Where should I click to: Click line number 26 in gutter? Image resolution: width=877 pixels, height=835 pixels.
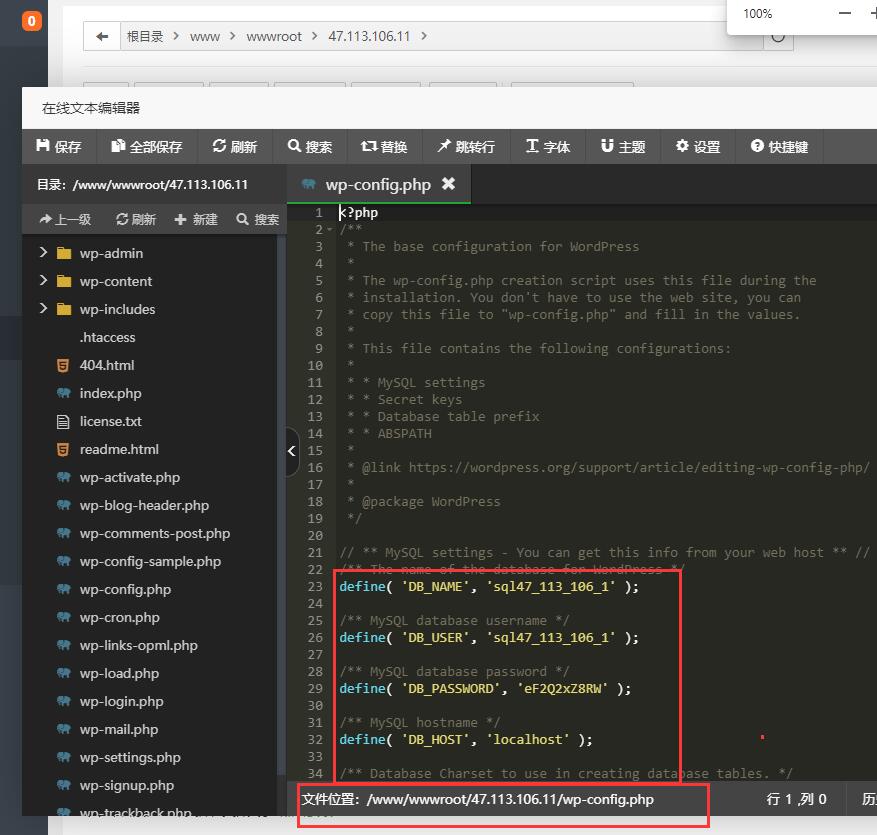(x=315, y=638)
